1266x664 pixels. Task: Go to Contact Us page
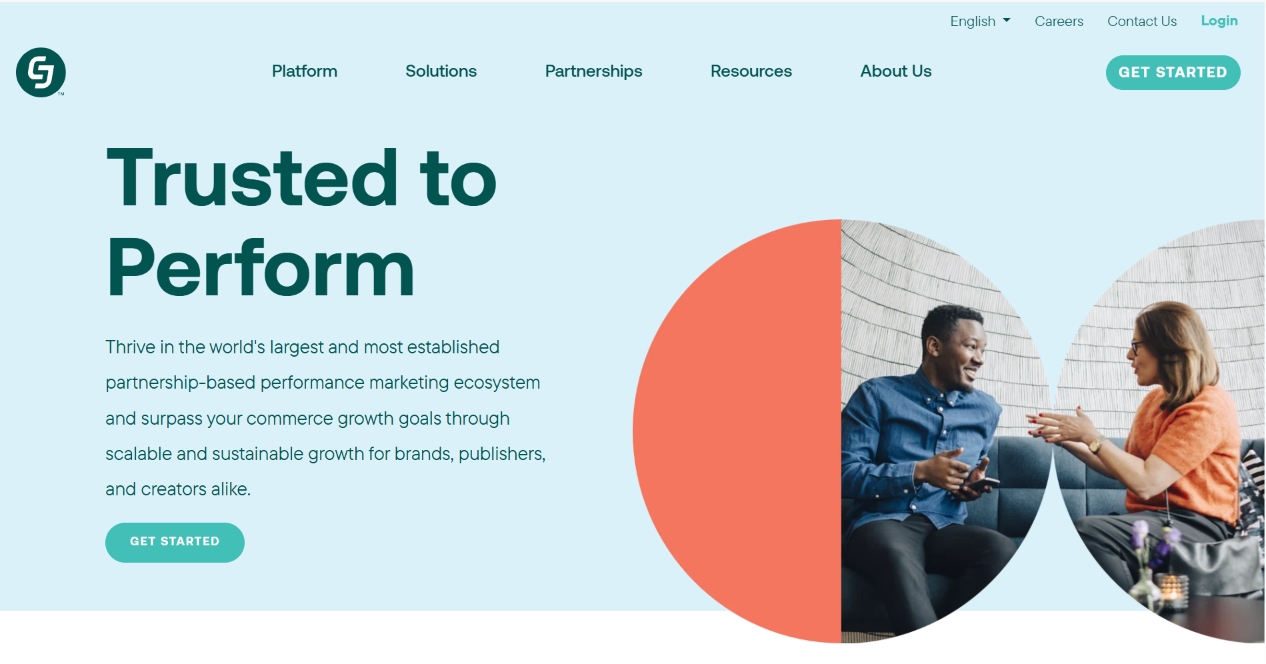click(x=1142, y=21)
